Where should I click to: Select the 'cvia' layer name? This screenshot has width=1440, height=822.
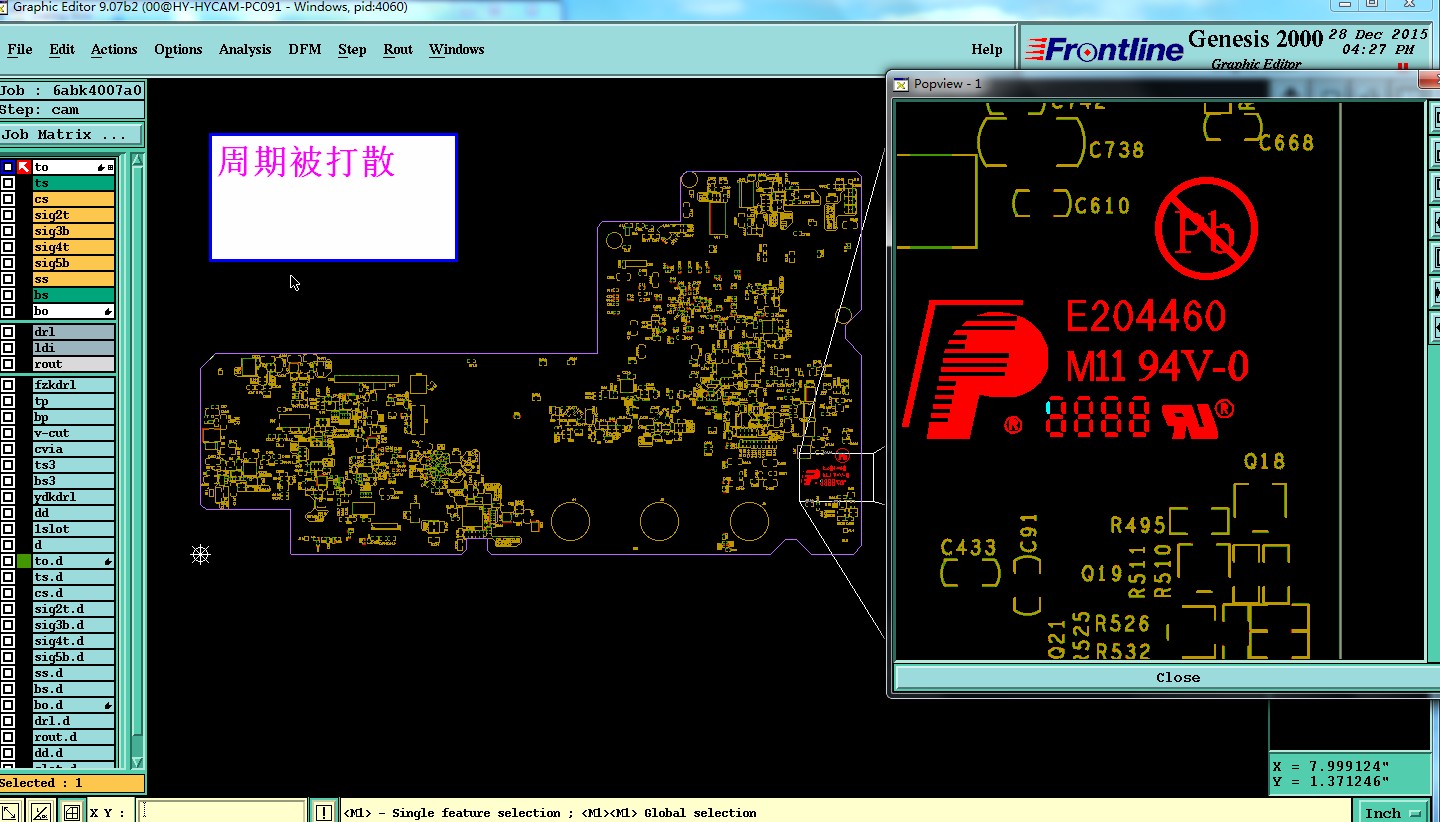[x=73, y=449]
